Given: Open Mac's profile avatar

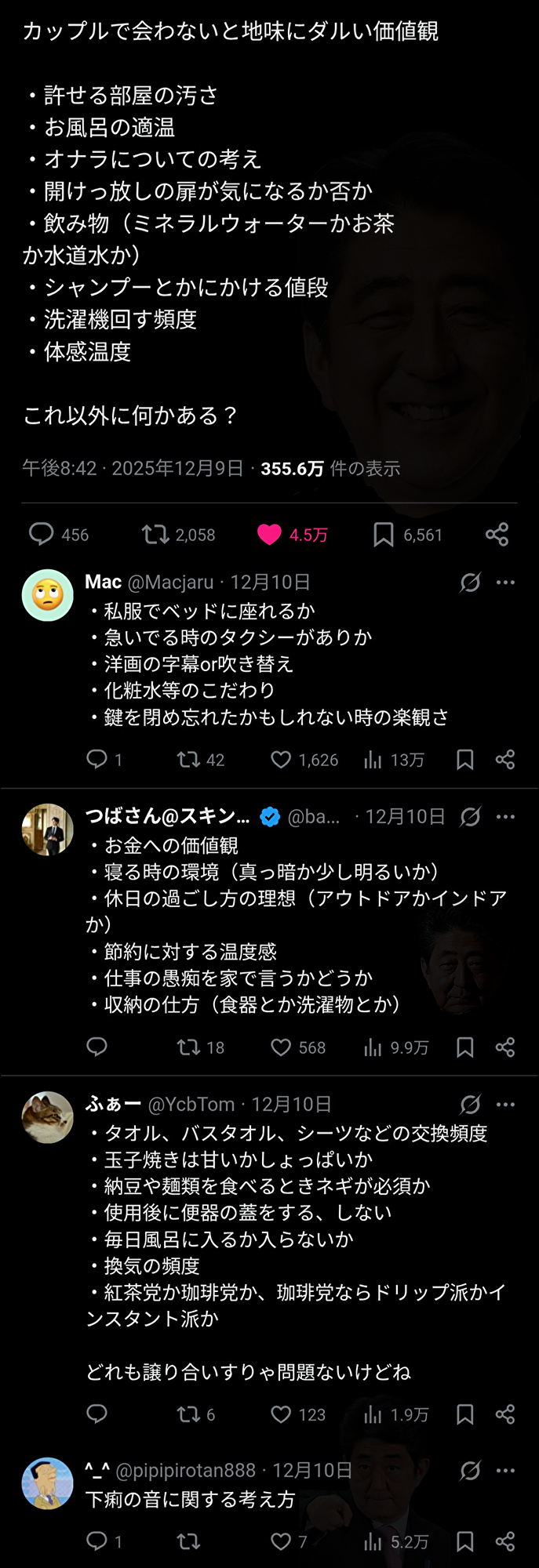Looking at the screenshot, I should 48,595.
